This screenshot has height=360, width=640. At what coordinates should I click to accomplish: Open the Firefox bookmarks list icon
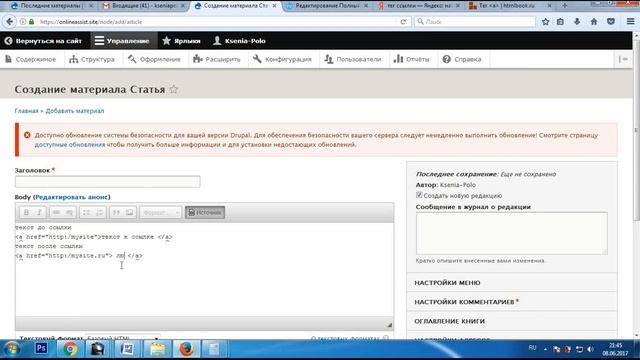click(x=560, y=22)
